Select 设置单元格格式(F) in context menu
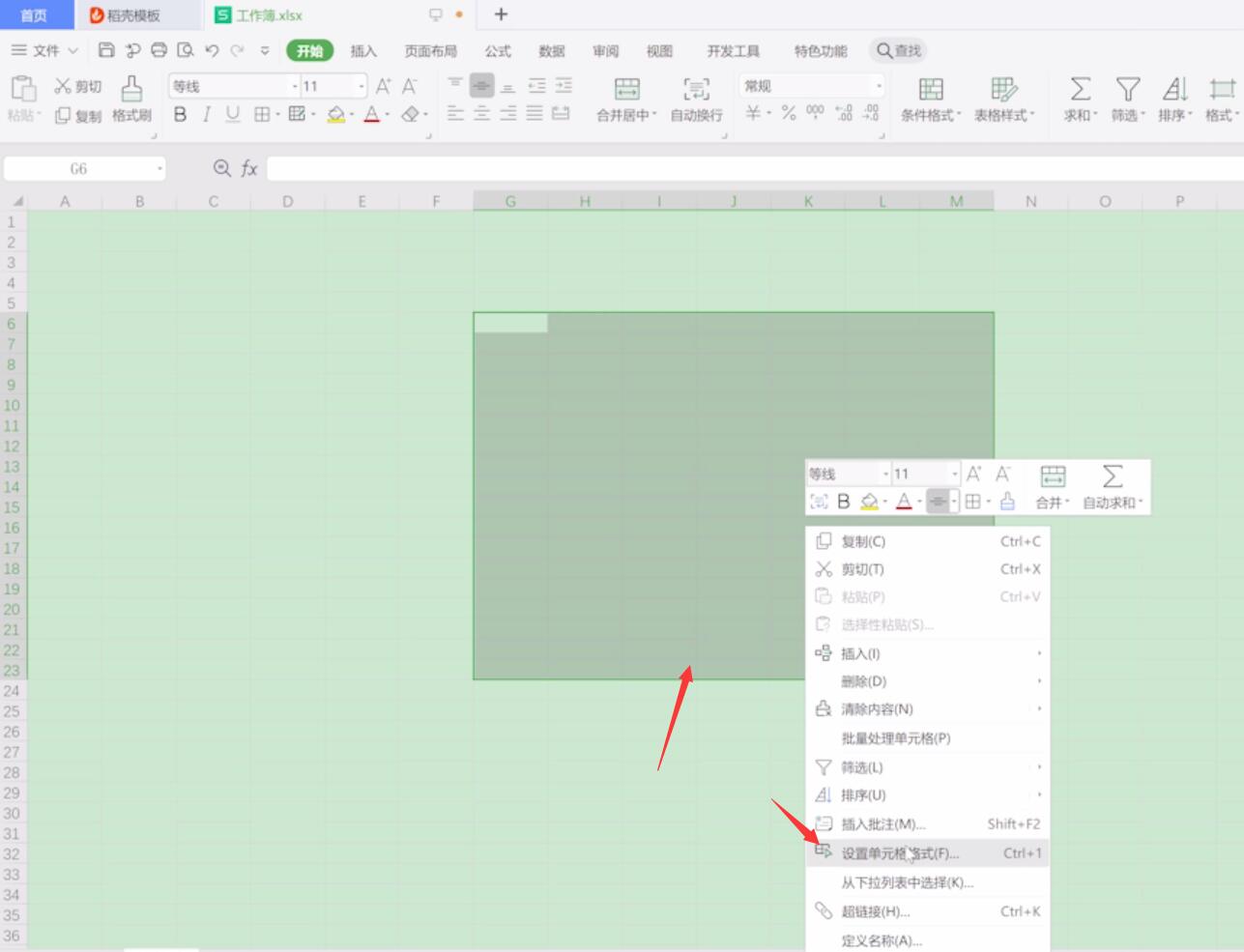The width and height of the screenshot is (1244, 952). pyautogui.click(x=928, y=852)
